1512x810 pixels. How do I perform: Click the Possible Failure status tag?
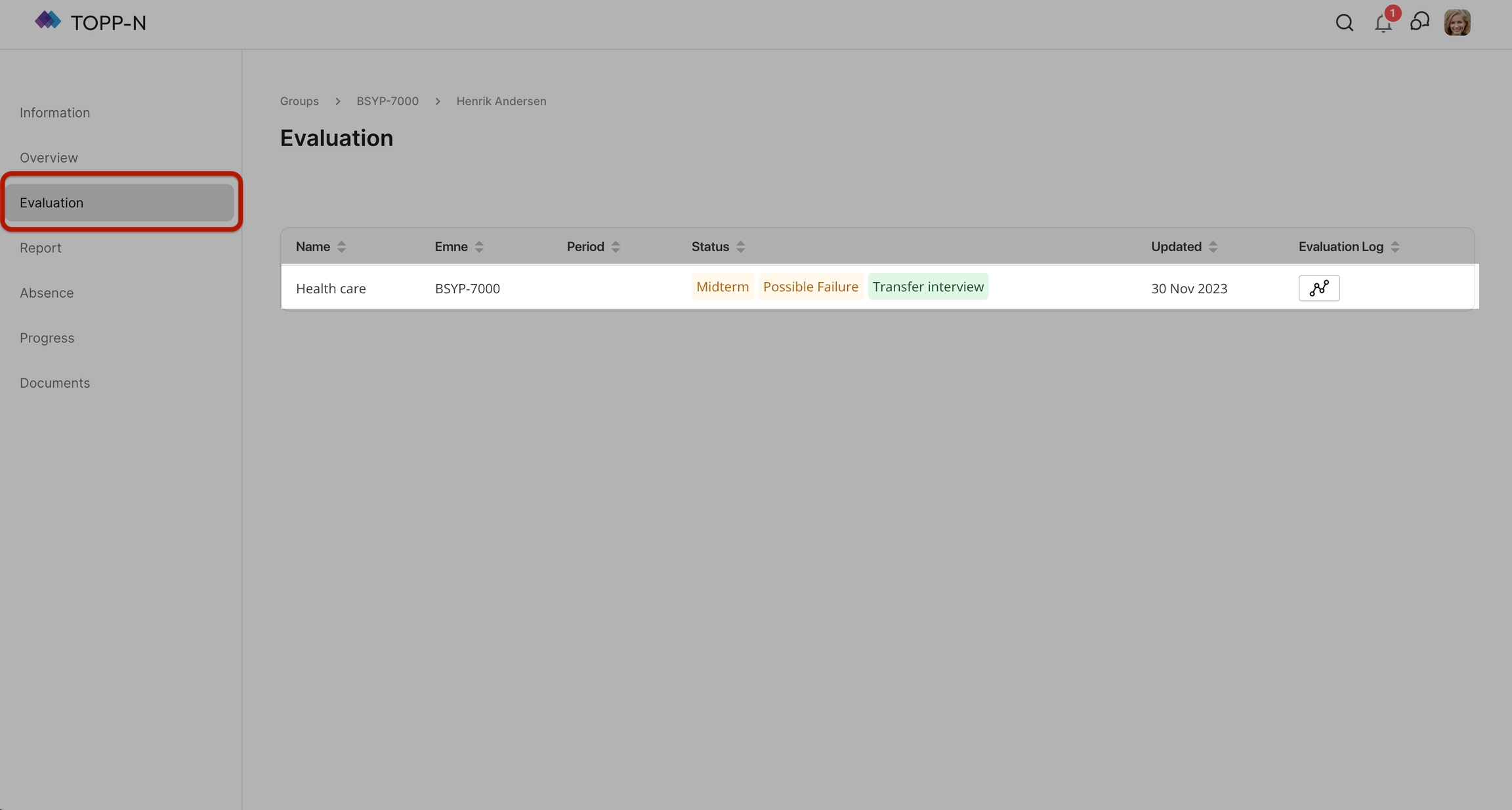810,287
